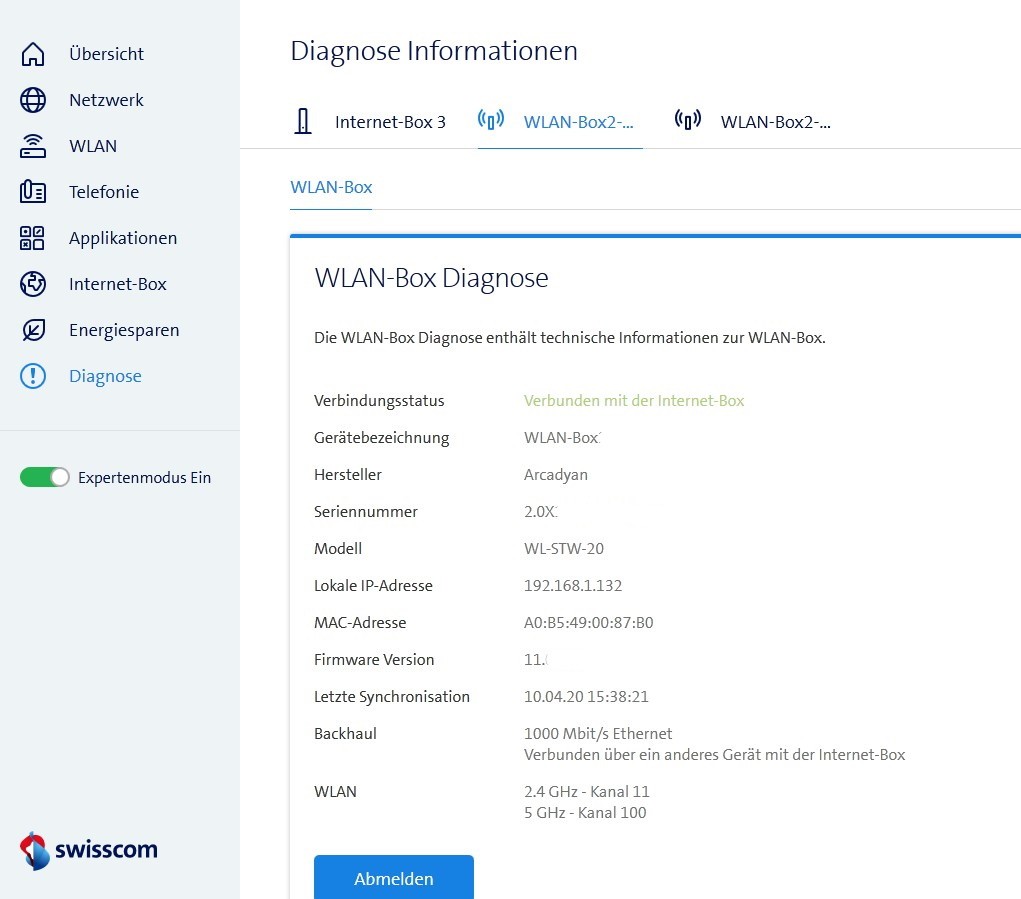Open Applikationen using the grid icon
The image size is (1021, 899).
point(31,238)
